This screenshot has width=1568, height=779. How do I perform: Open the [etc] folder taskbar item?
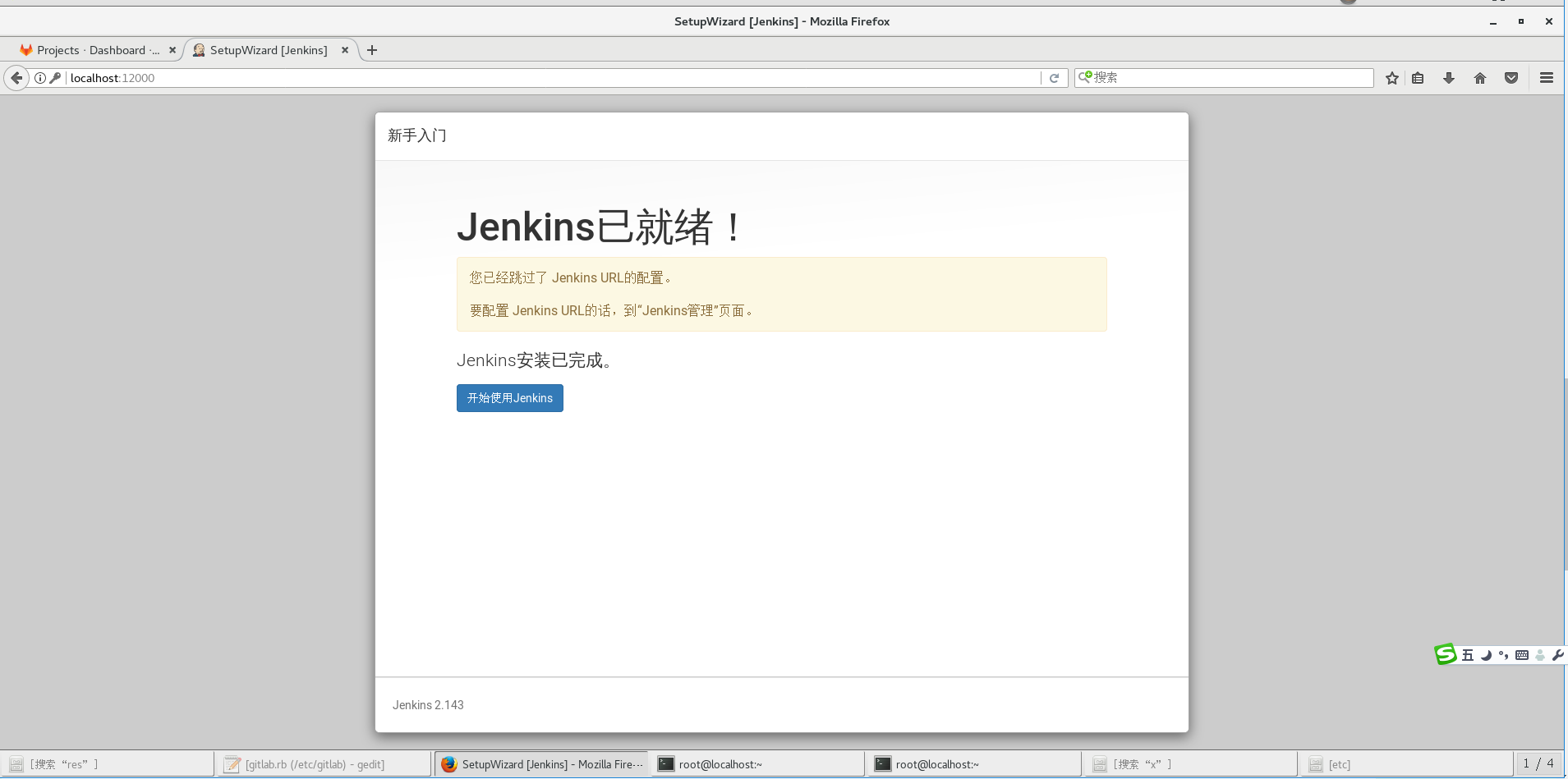click(1406, 764)
